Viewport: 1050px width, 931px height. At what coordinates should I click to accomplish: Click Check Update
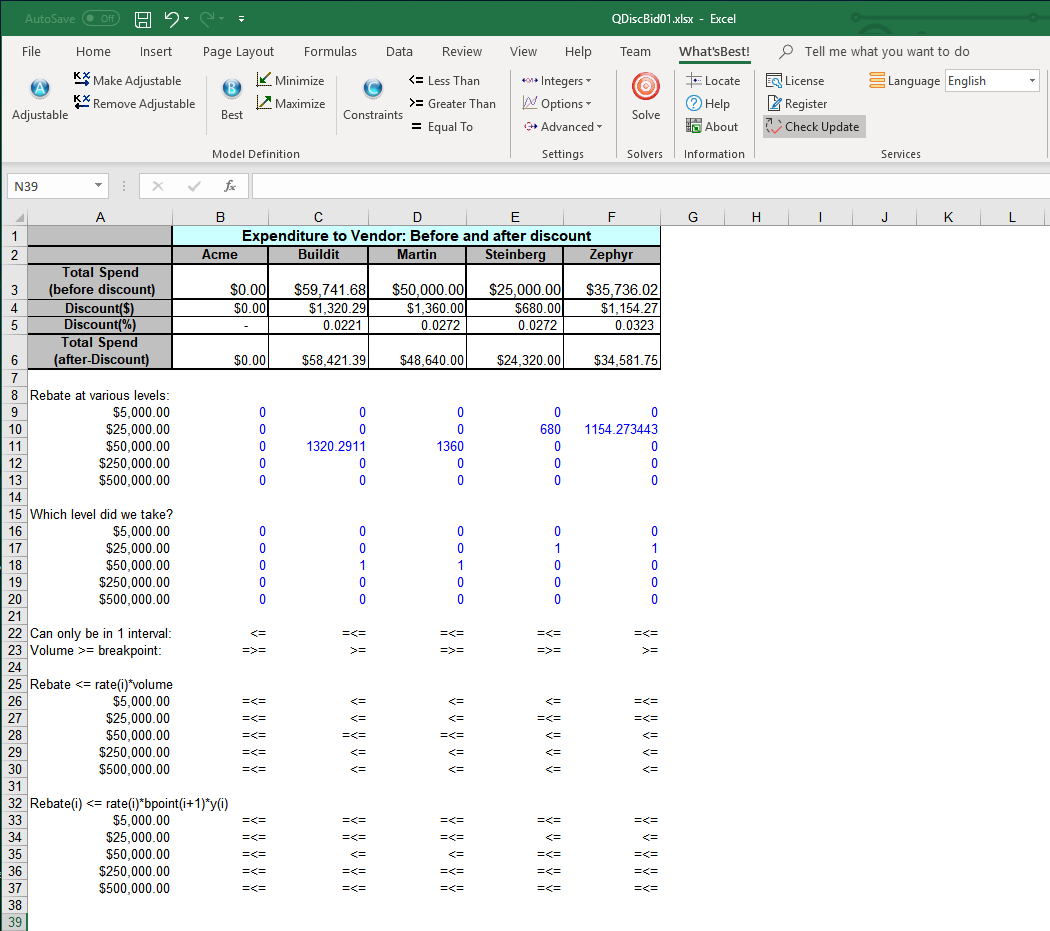coord(814,127)
